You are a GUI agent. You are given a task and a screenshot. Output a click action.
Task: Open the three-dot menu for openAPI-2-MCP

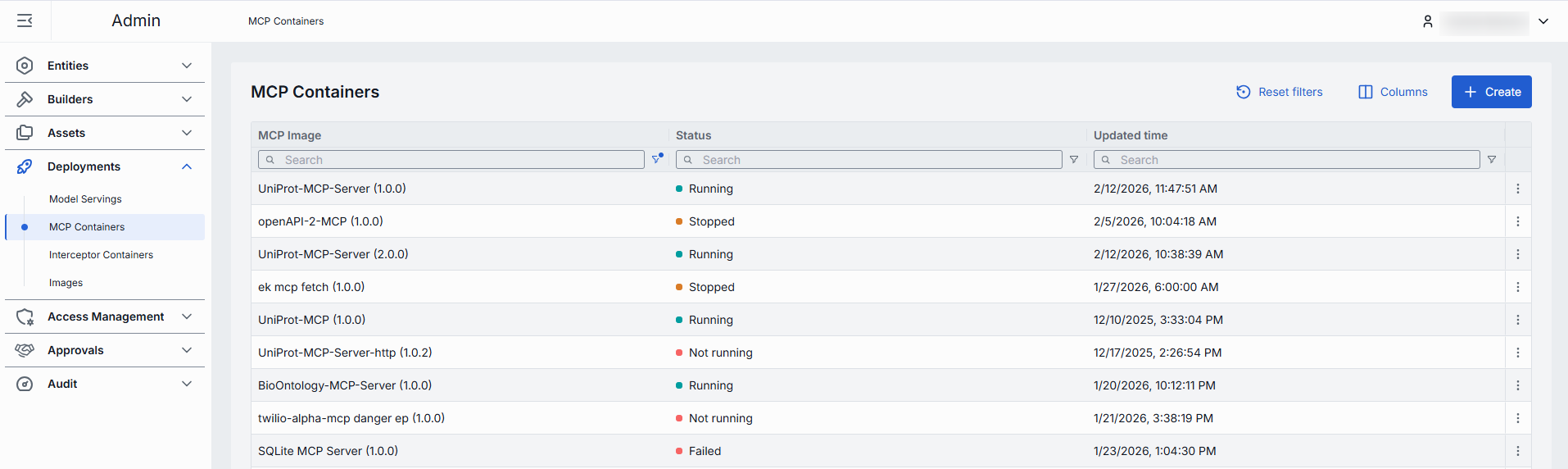click(1517, 221)
